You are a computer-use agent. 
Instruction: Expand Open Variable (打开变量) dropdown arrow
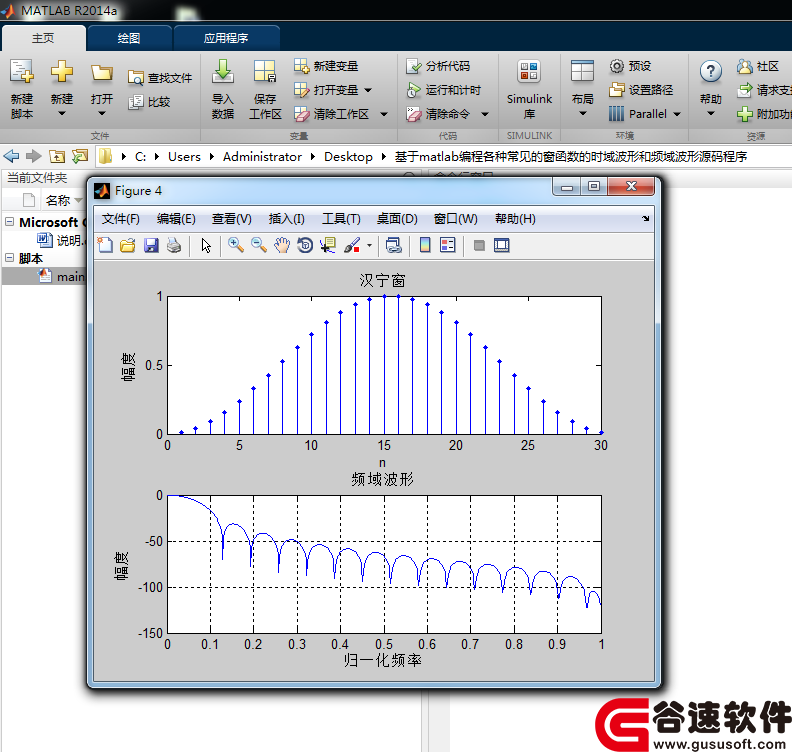tap(368, 90)
